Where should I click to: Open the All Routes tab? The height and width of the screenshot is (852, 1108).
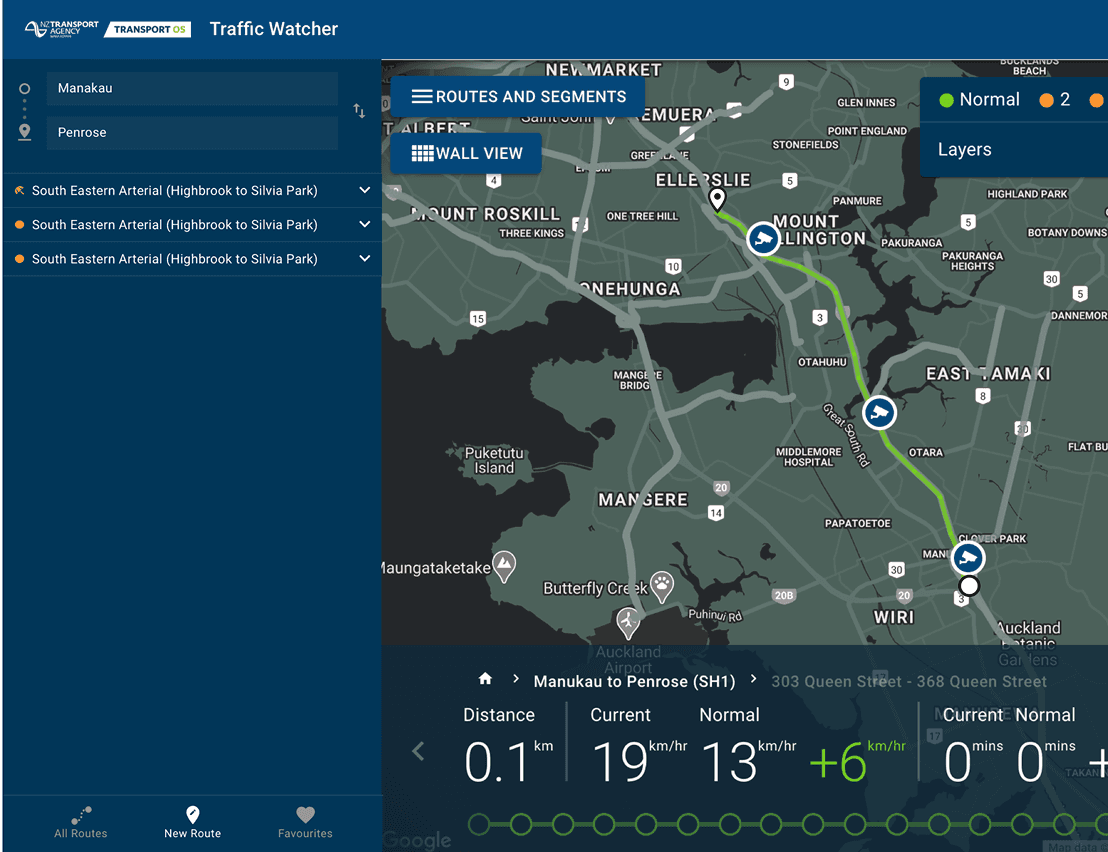tap(81, 823)
